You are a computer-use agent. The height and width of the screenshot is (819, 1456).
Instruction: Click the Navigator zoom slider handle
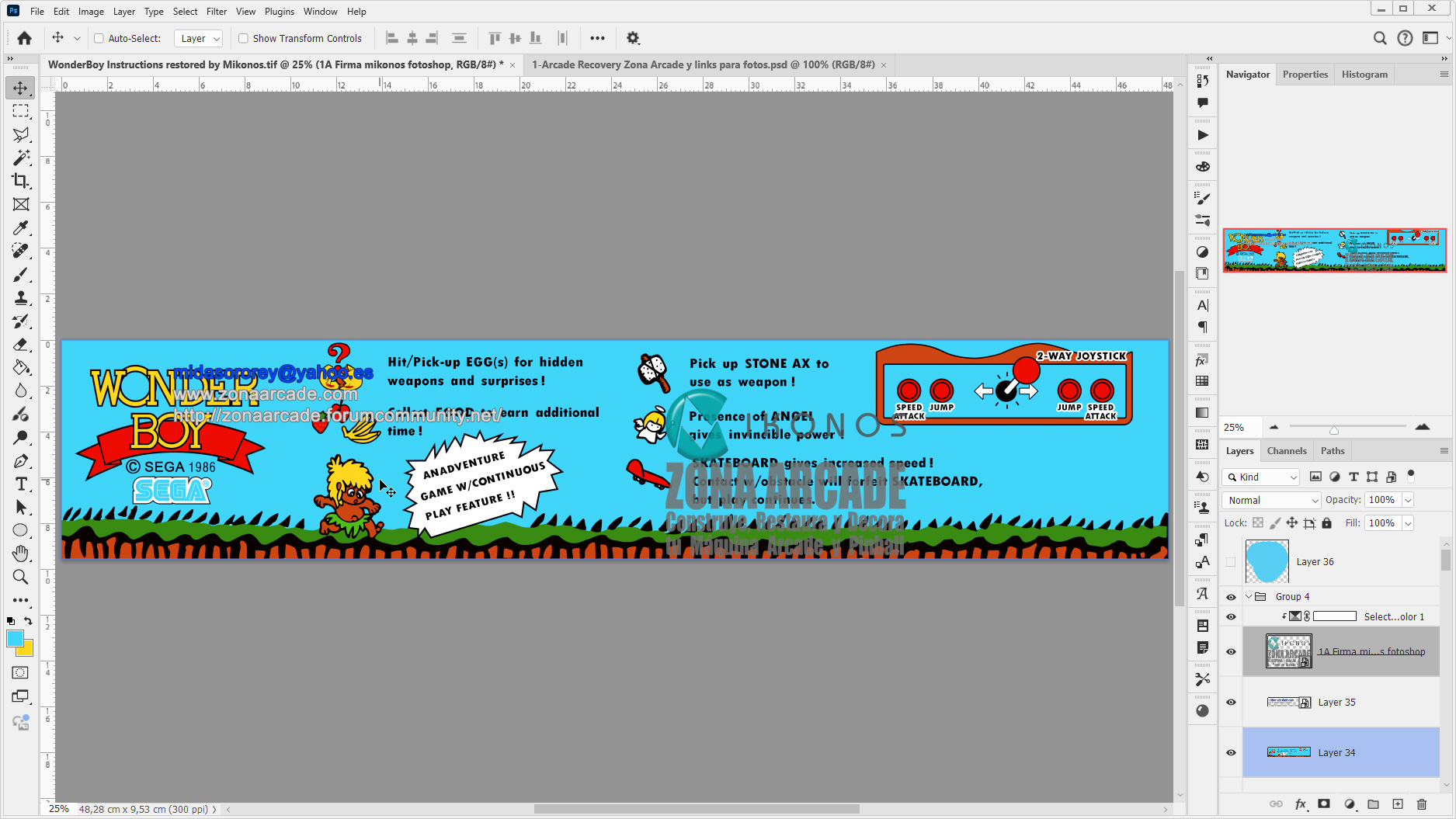[x=1334, y=430]
